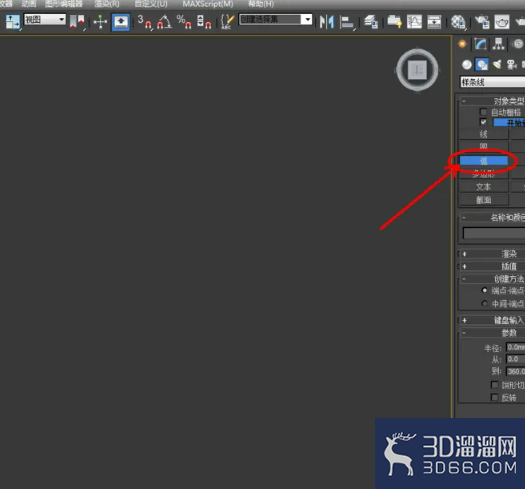Open the 帮助(H) menu
This screenshot has height=489, width=525.
point(261,4)
